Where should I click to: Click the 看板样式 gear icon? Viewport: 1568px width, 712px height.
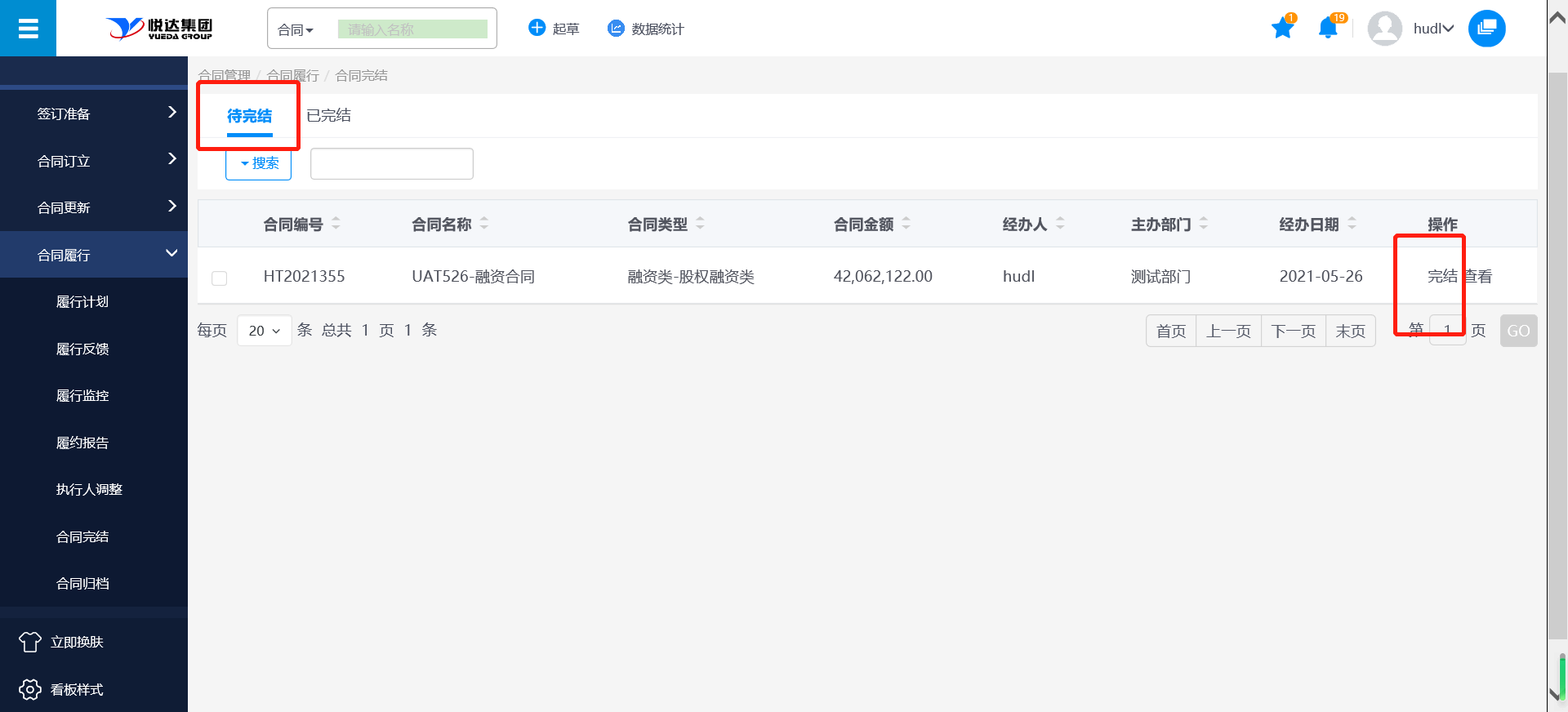(30, 690)
